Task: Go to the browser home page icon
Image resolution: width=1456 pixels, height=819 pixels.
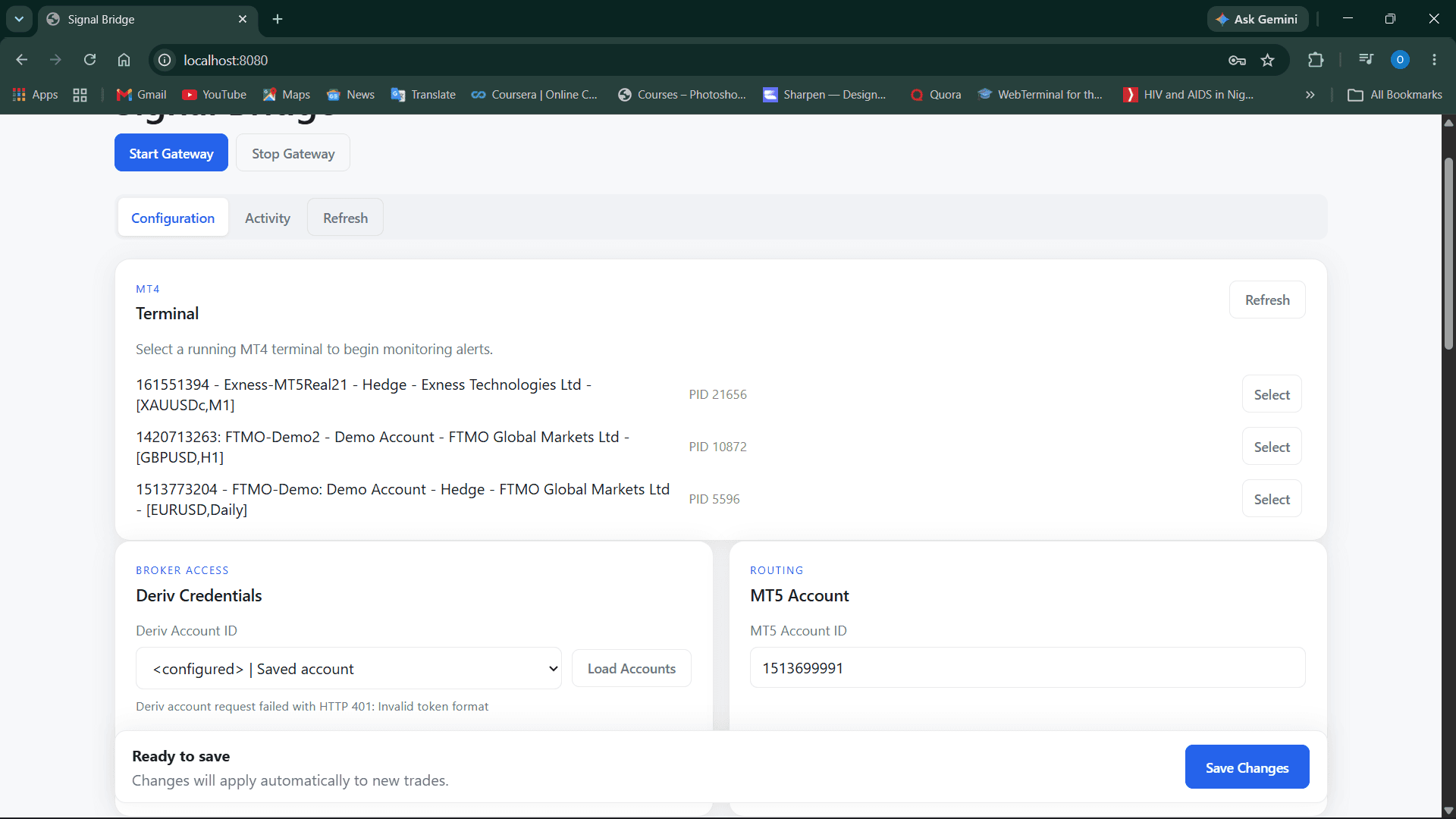Action: [124, 60]
